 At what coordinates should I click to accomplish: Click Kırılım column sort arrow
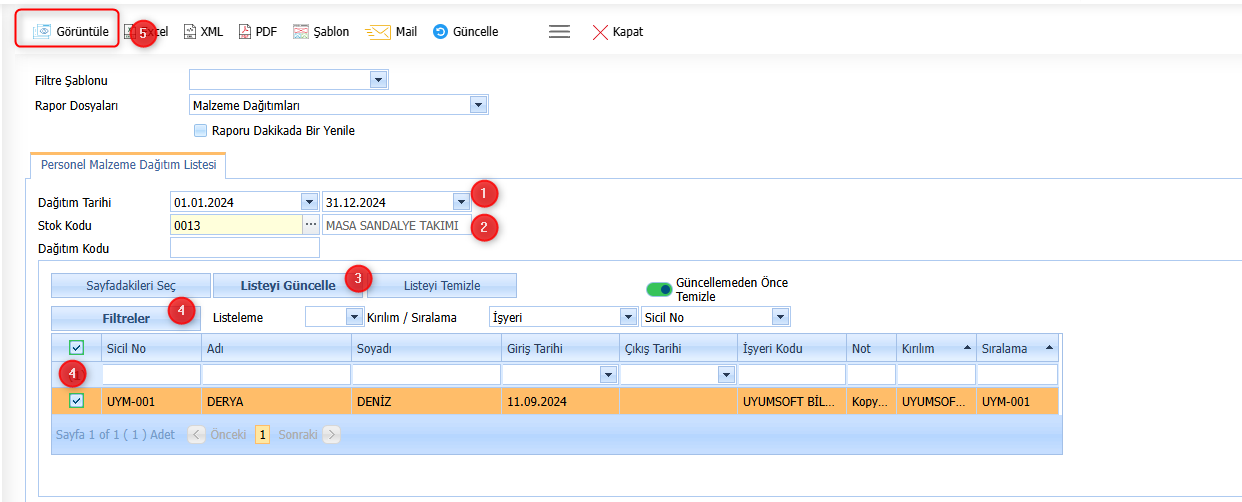click(x=967, y=348)
